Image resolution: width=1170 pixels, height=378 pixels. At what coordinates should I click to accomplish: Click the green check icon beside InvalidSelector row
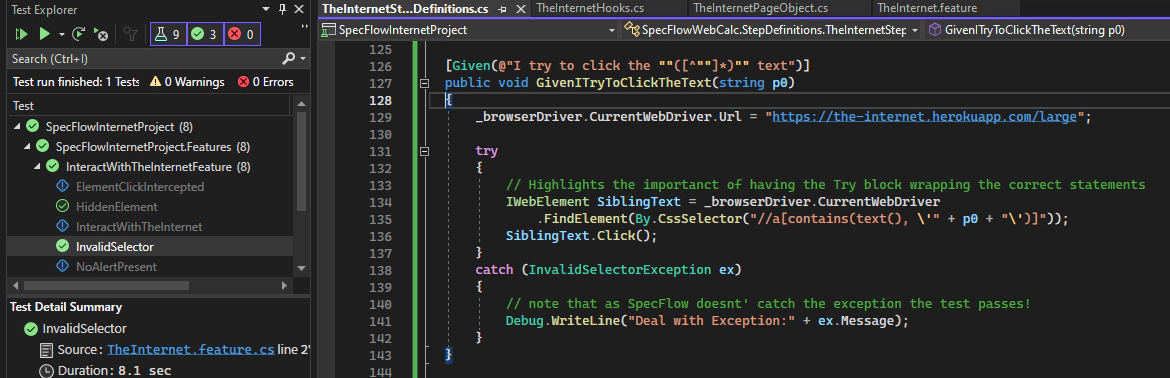point(63,246)
